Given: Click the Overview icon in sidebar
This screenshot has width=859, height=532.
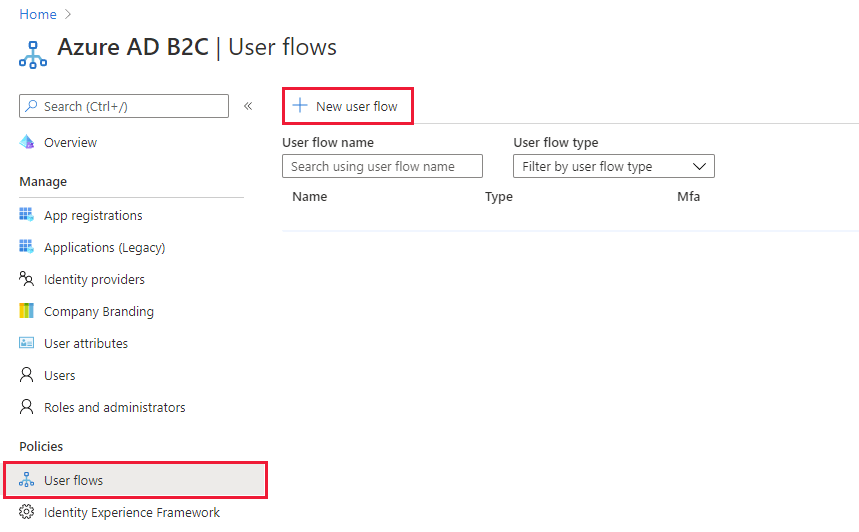Looking at the screenshot, I should (27, 143).
